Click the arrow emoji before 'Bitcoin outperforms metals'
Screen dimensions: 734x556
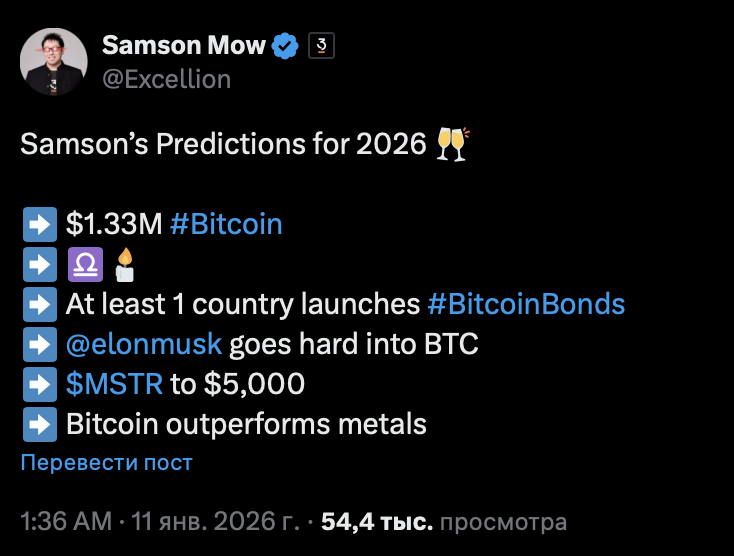pos(38,424)
